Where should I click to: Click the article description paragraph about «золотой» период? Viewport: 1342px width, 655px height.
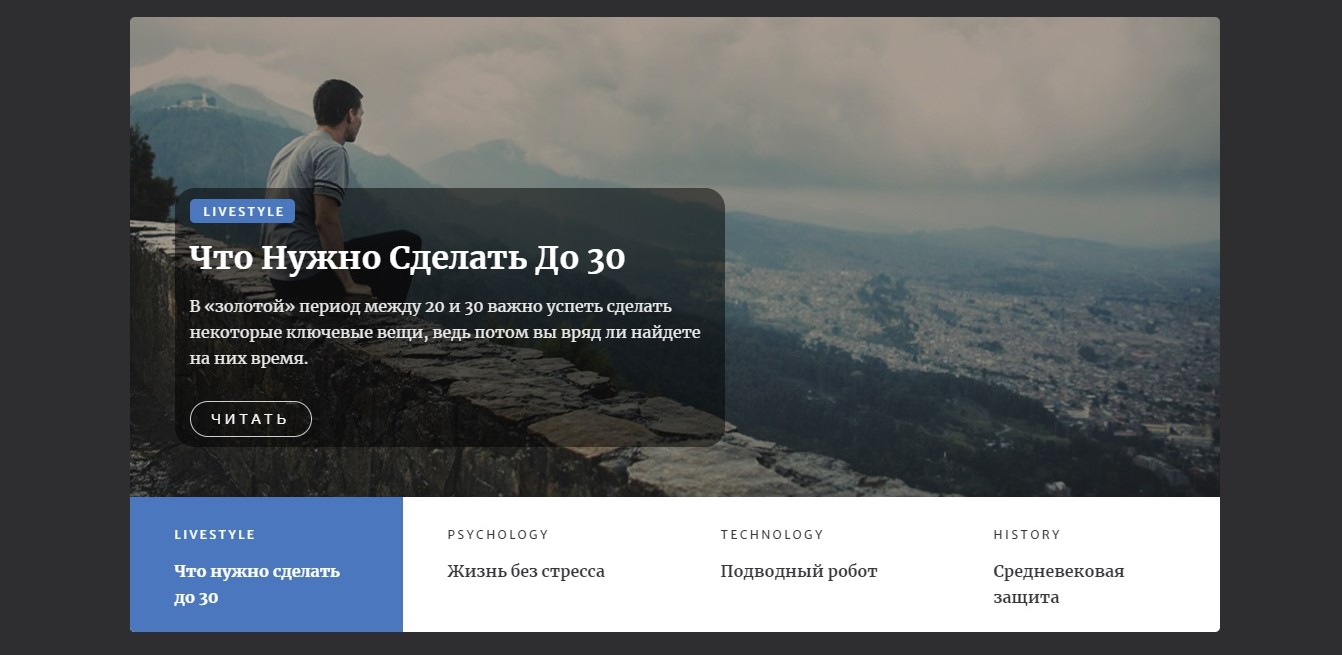pos(445,332)
